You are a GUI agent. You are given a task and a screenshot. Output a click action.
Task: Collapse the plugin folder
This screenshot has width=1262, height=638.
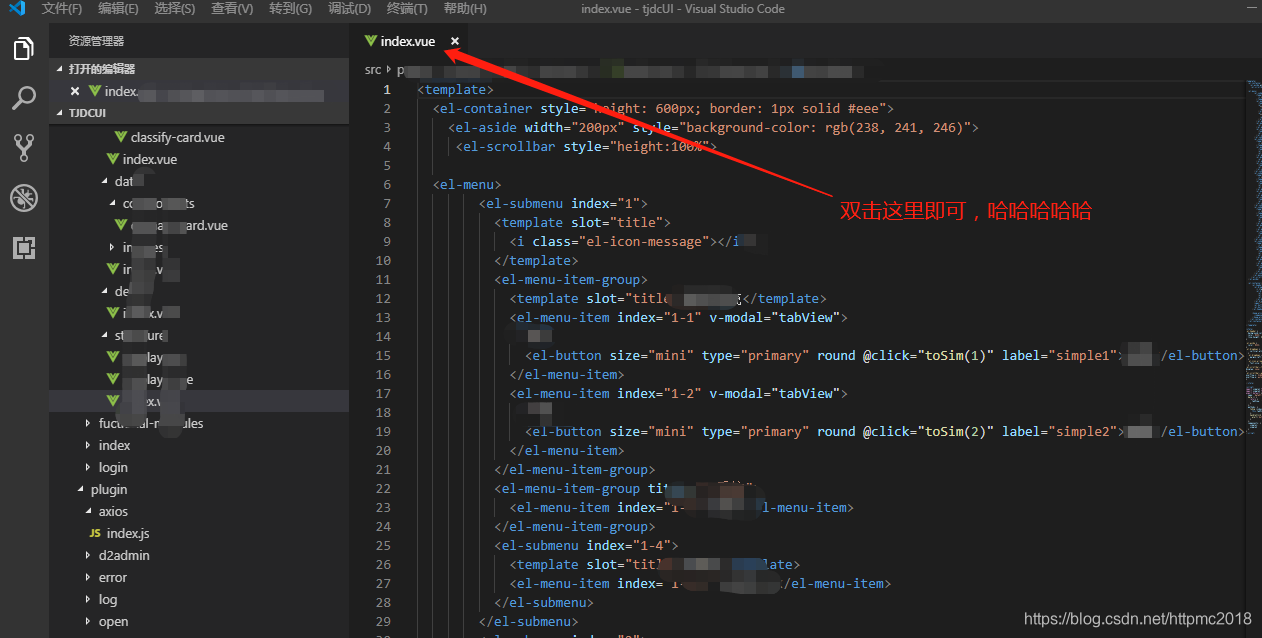pyautogui.click(x=109, y=489)
